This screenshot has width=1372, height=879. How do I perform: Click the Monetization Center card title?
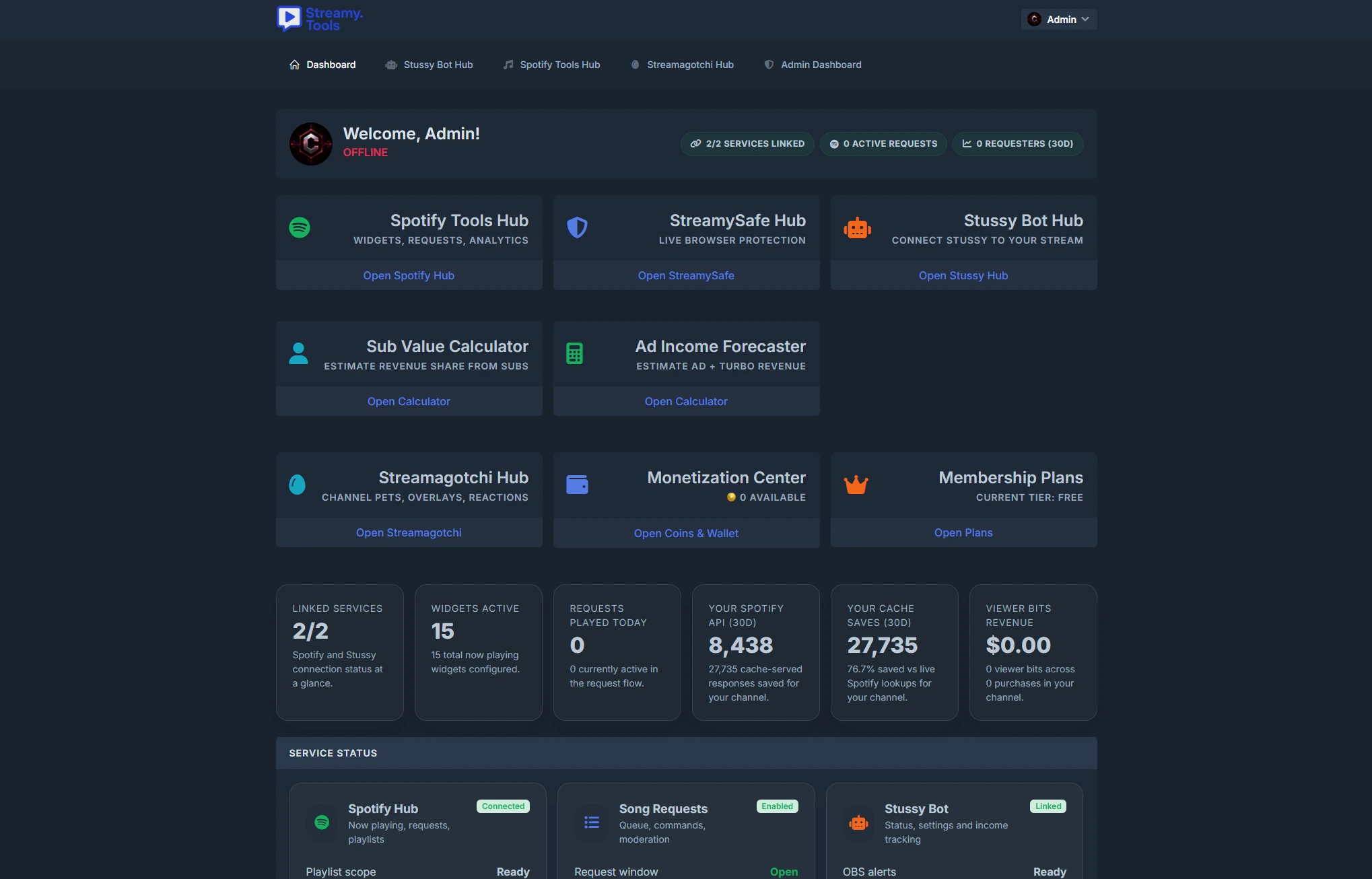[726, 478]
